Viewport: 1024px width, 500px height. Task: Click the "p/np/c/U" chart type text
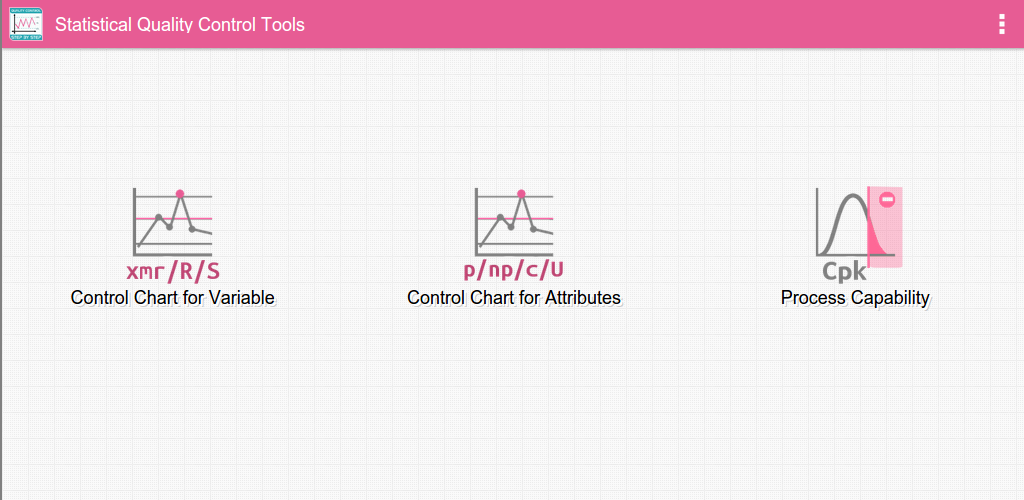point(513,271)
